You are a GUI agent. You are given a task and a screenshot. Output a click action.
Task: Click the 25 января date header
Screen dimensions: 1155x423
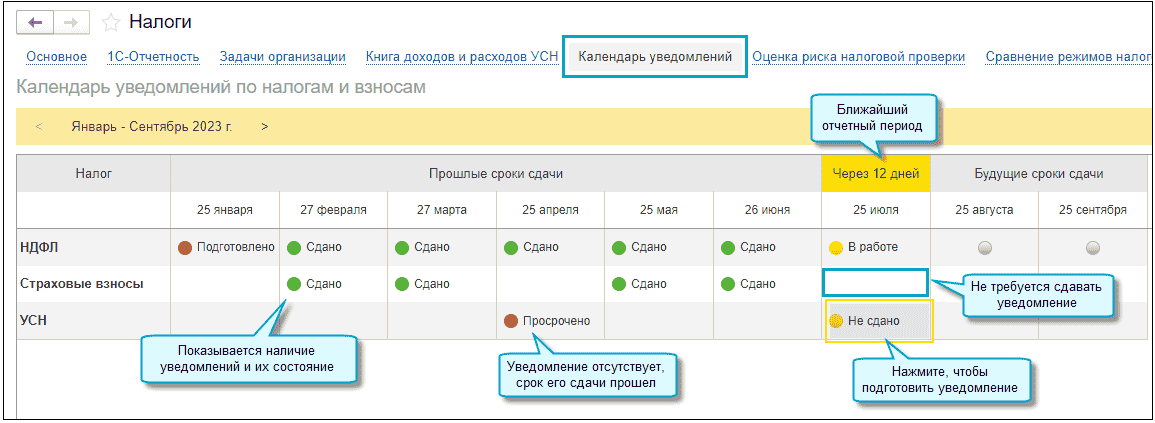pos(225,211)
